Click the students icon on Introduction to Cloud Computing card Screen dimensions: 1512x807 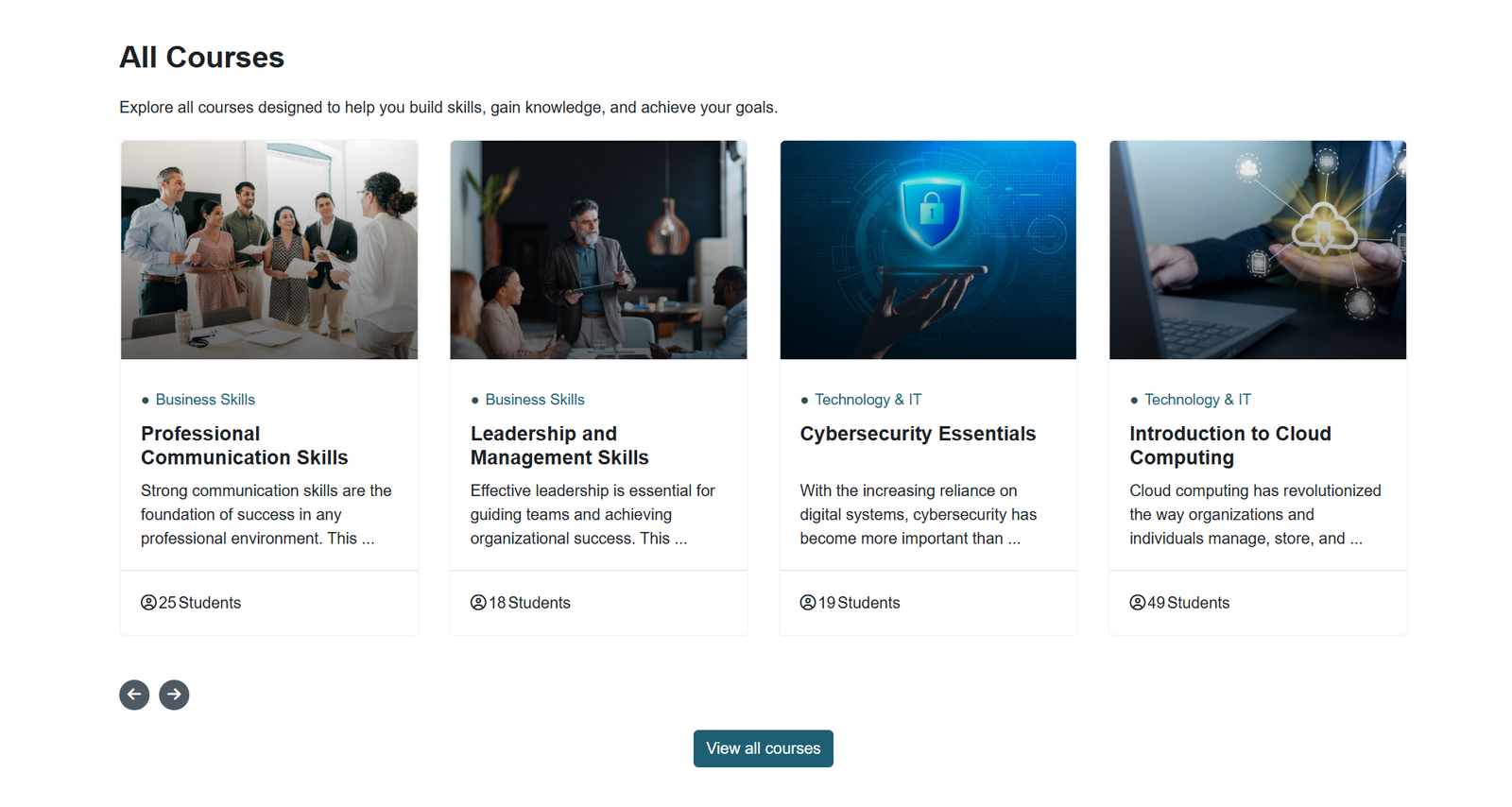pos(1136,602)
